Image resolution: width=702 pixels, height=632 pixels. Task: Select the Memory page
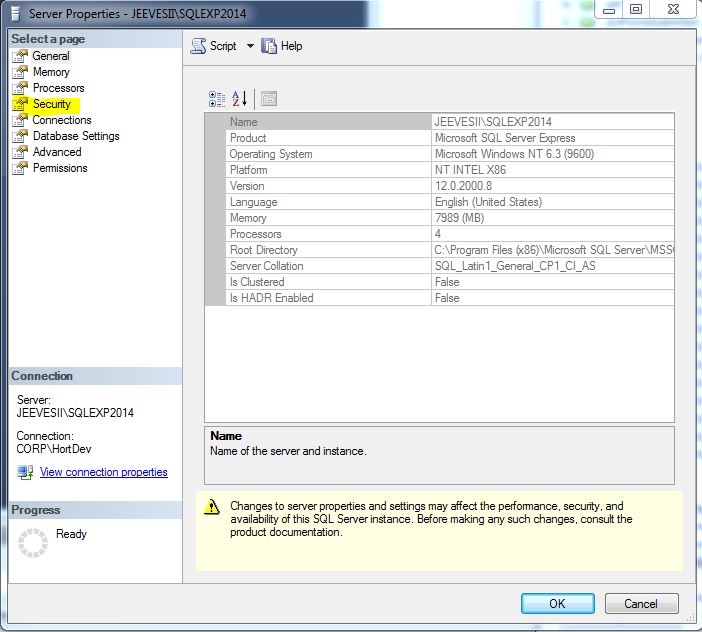[51, 72]
